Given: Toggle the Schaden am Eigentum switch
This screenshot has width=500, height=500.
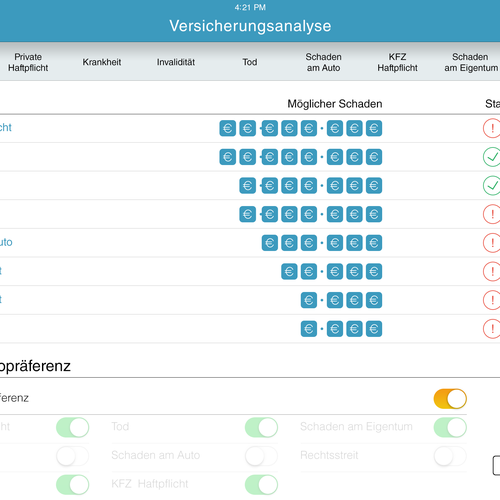Looking at the screenshot, I should (450, 427).
